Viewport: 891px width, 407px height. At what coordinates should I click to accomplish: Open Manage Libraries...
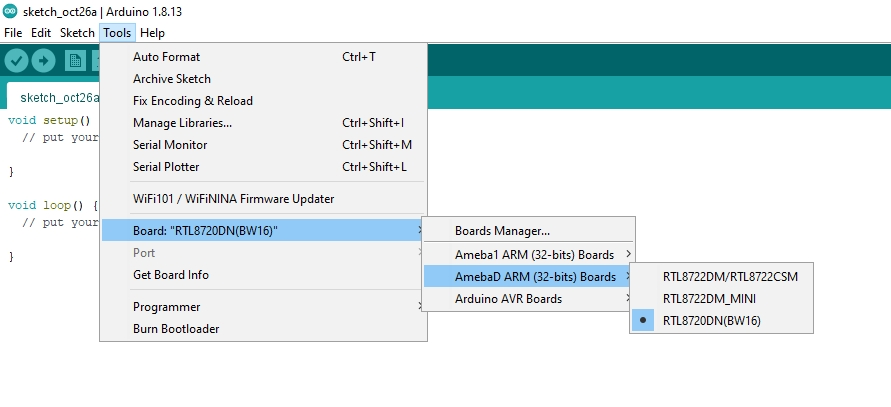click(x=264, y=123)
